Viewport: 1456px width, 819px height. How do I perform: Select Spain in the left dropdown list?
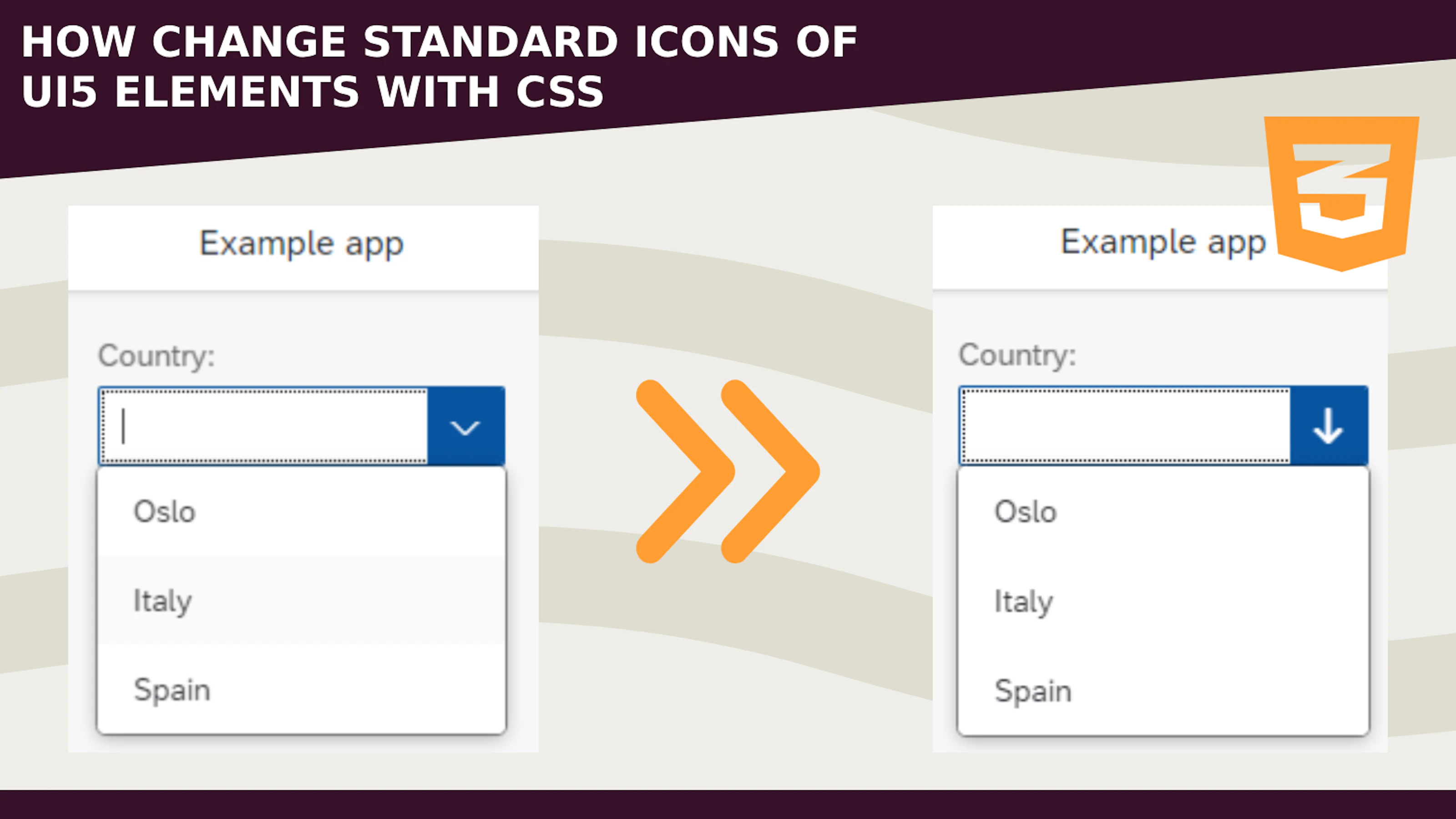click(x=172, y=690)
